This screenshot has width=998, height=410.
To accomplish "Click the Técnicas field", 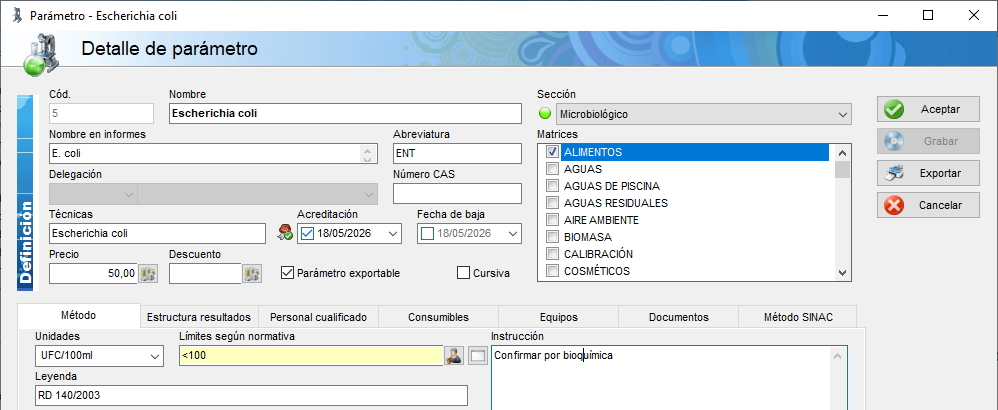I will [157, 234].
